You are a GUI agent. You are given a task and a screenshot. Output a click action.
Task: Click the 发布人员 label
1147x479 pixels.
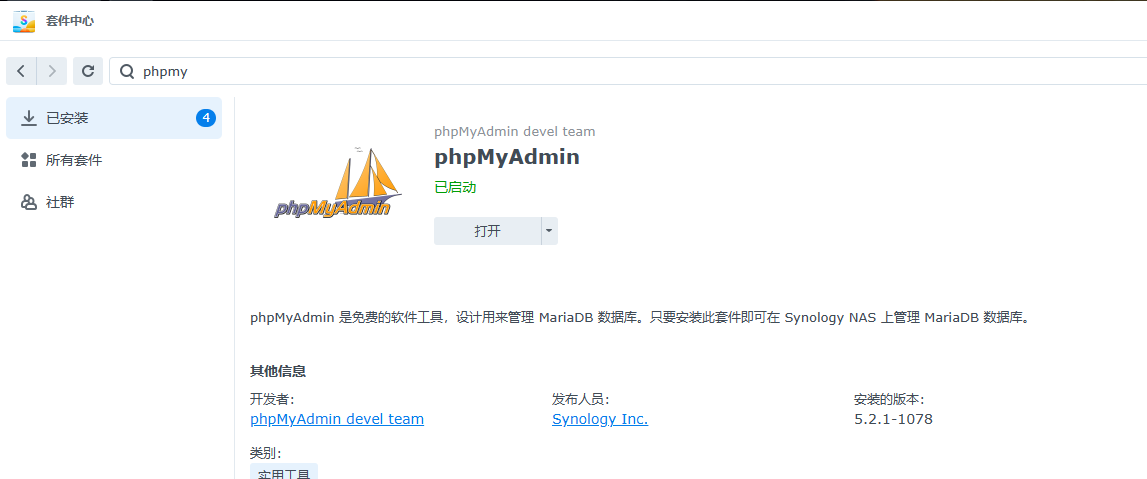581,399
